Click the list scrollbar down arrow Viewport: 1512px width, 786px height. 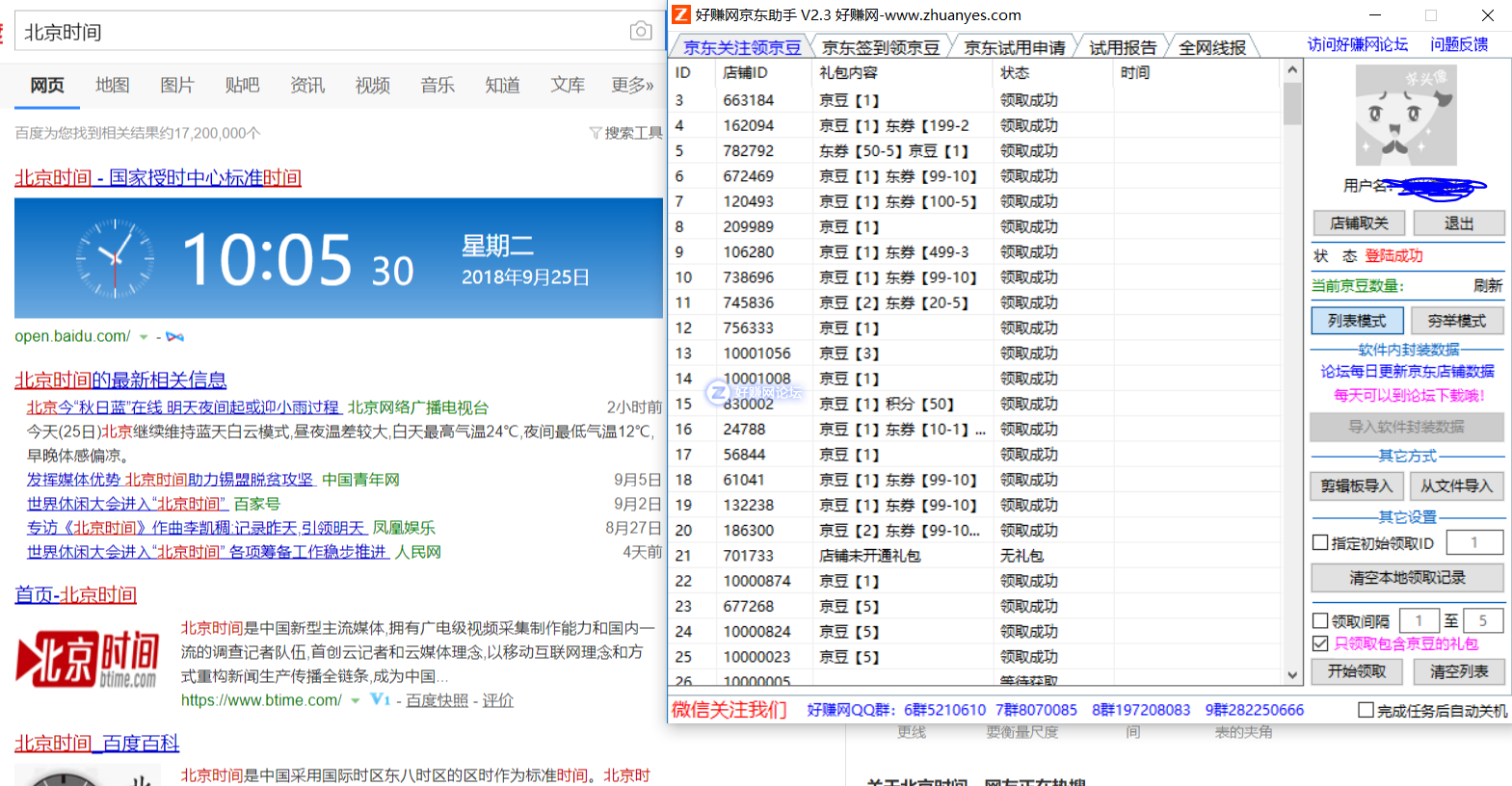coord(1292,675)
